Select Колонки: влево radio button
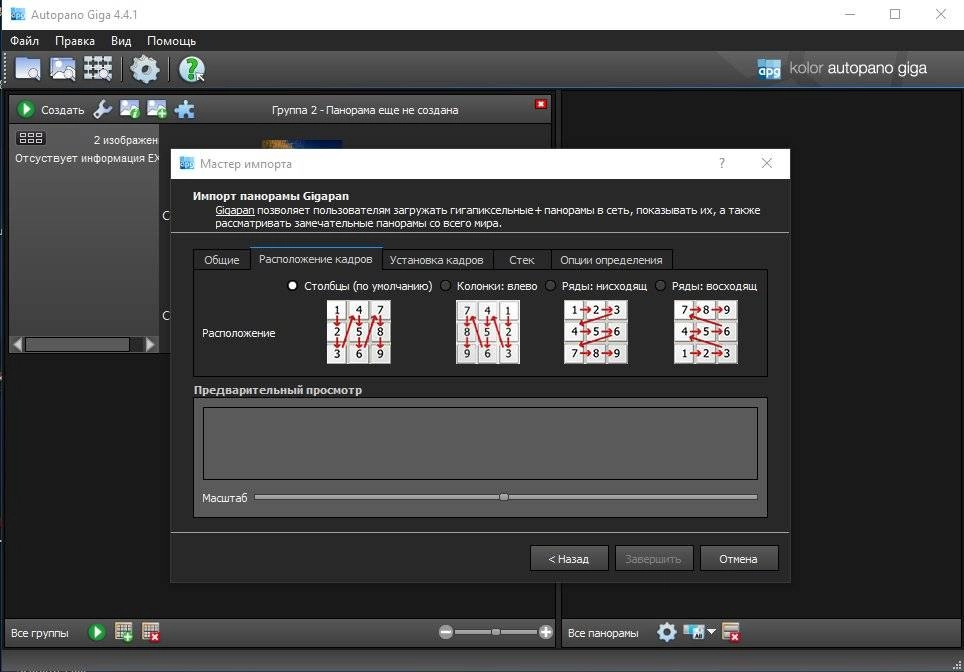The height and width of the screenshot is (672, 964). (x=446, y=285)
